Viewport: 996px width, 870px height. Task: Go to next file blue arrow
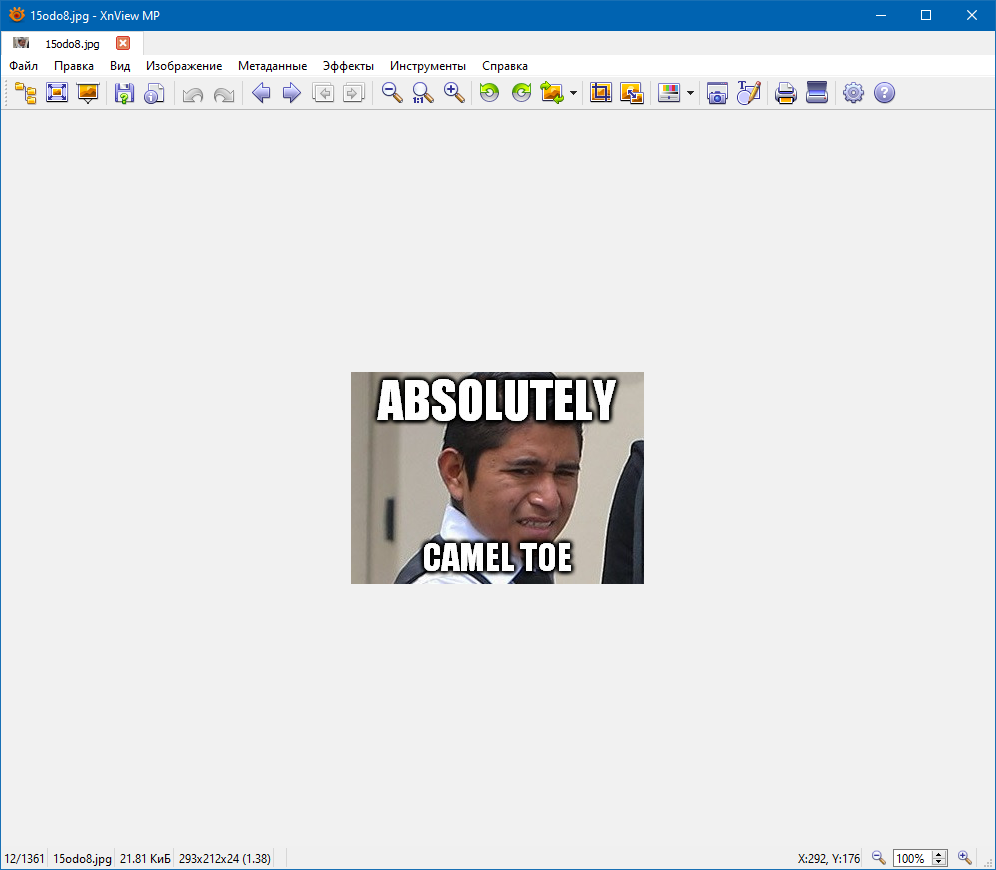pyautogui.click(x=292, y=93)
